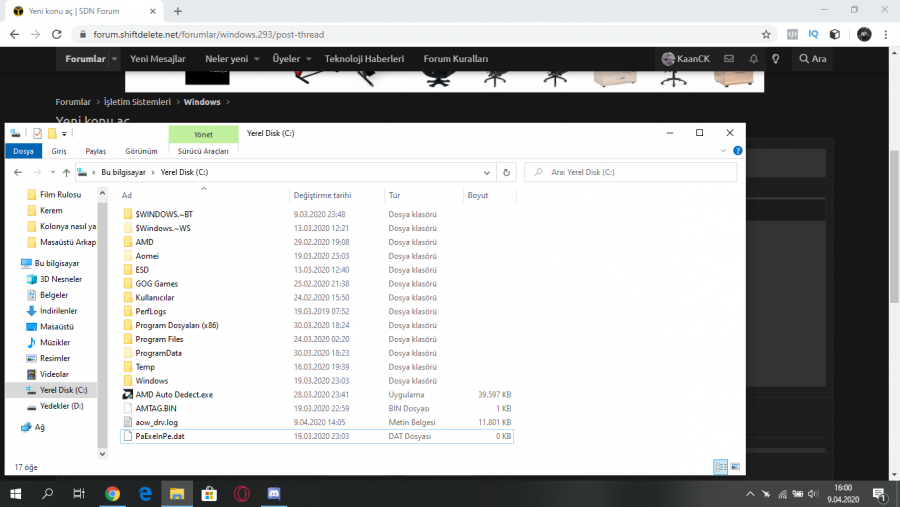Open Yeni Mesajlar forum link
Screen dimensions: 900x507
158,59
